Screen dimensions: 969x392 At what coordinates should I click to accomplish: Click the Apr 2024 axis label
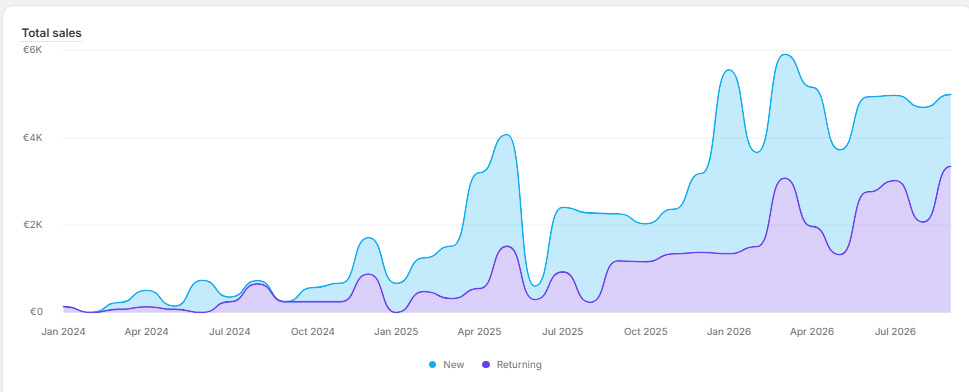click(146, 332)
